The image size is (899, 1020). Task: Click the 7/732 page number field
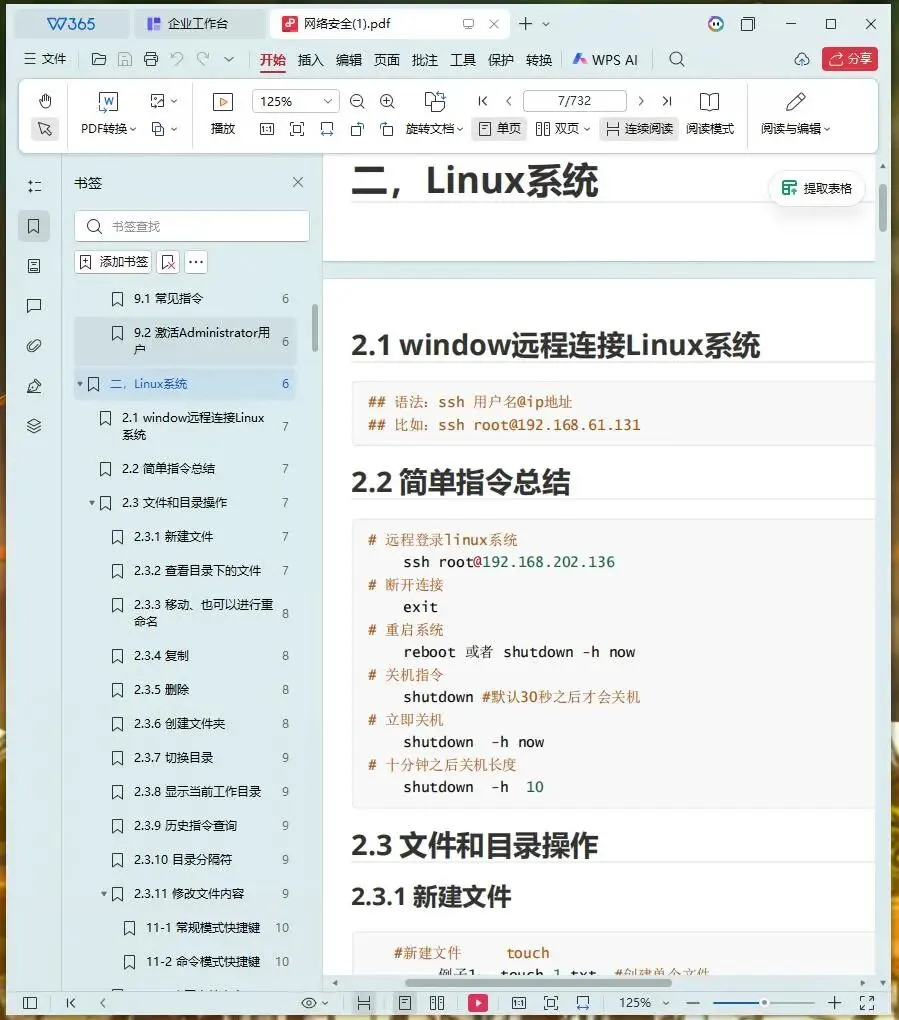coord(574,101)
